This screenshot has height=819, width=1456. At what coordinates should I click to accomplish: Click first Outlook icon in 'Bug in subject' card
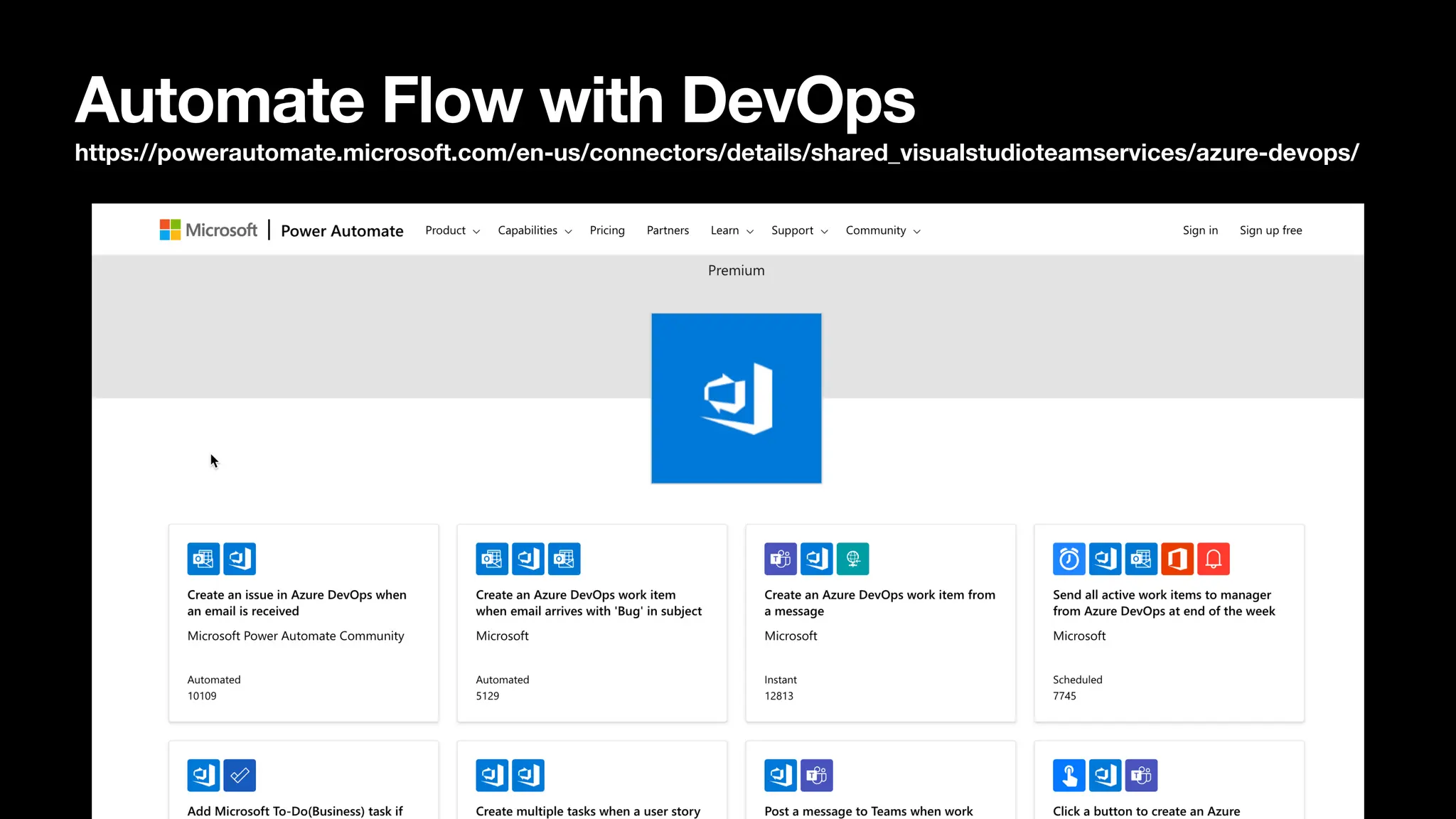(492, 559)
